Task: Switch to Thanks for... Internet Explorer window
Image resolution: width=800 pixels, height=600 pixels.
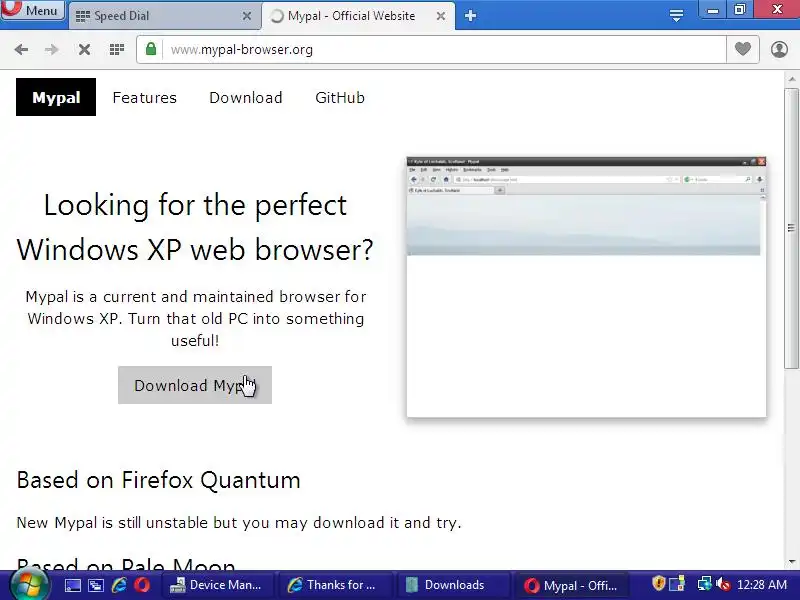Action: (334, 585)
